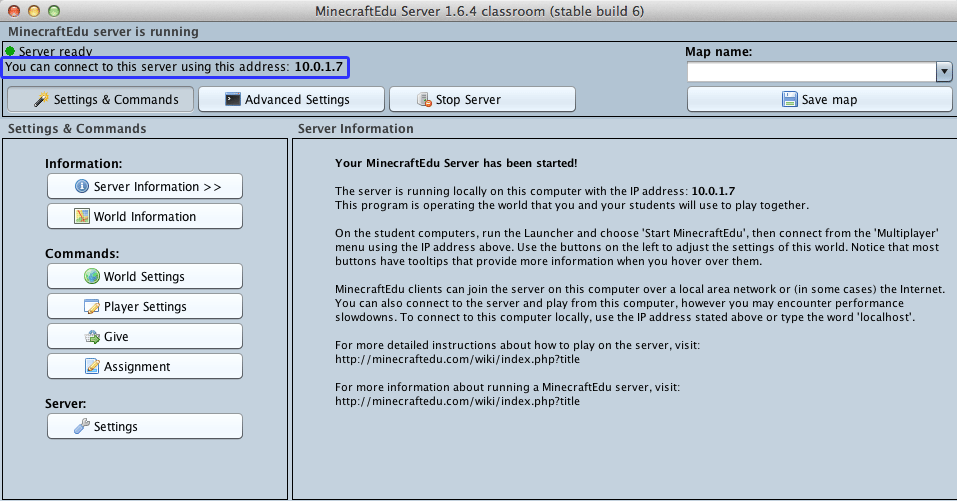Save the current map

click(820, 99)
